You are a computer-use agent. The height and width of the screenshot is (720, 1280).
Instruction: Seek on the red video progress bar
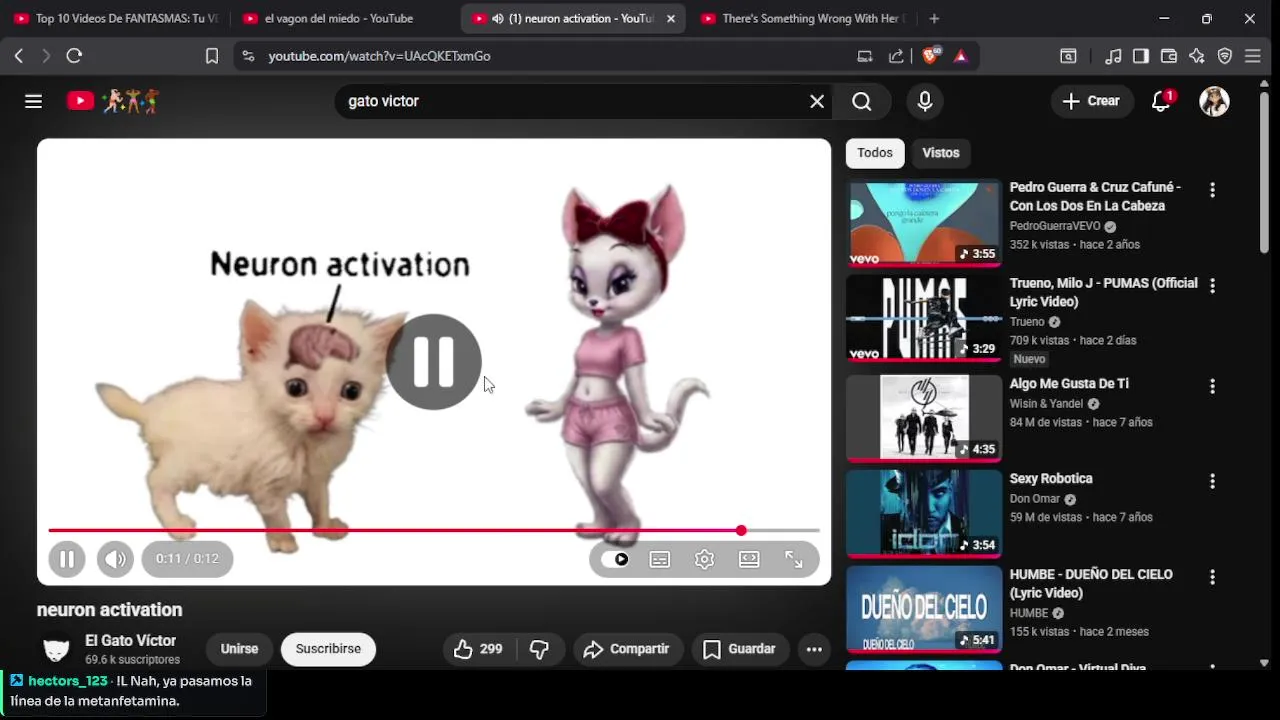(x=434, y=530)
